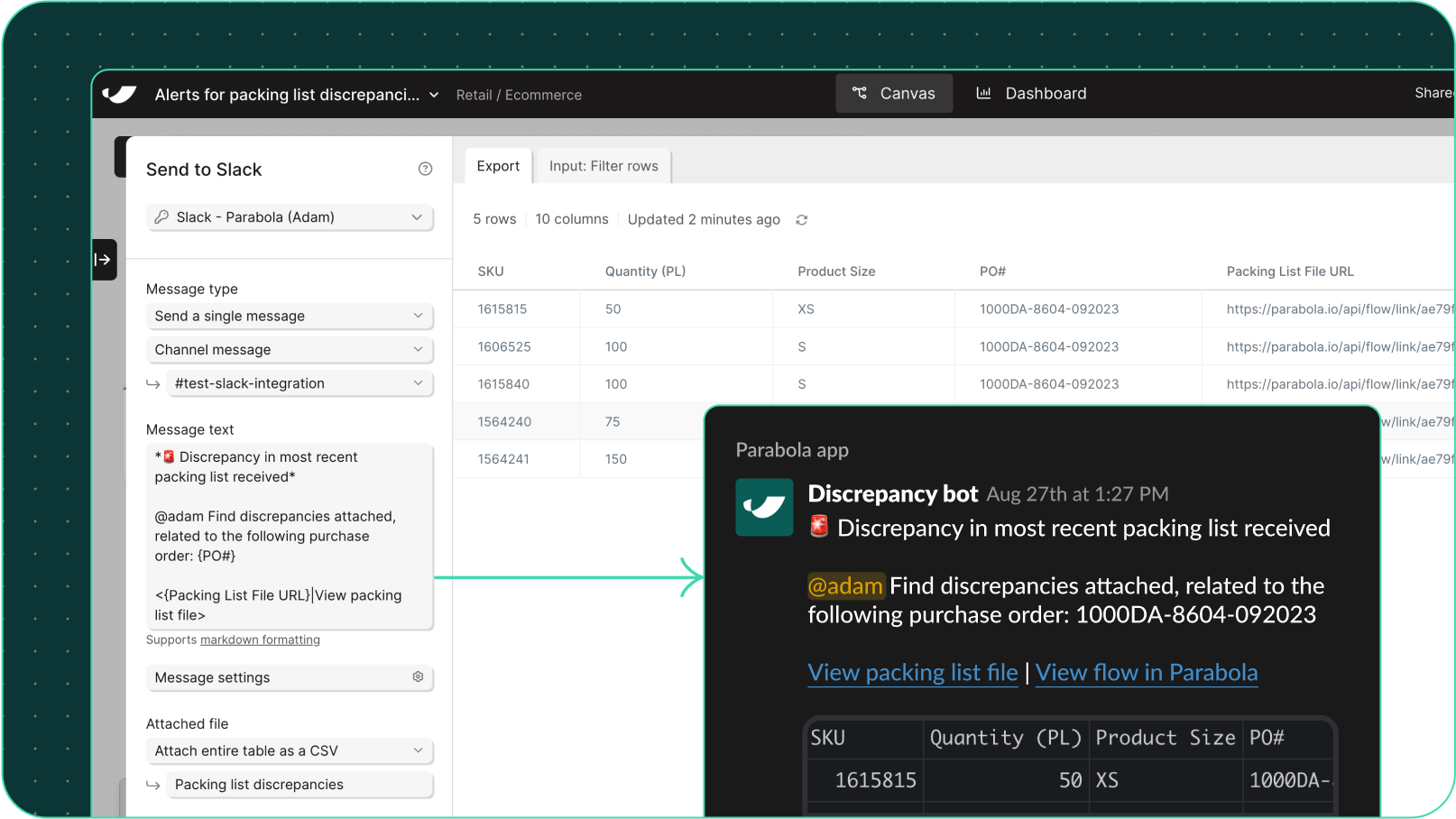Click the Canvas flow icon
Image resolution: width=1456 pixels, height=819 pixels.
click(x=860, y=93)
